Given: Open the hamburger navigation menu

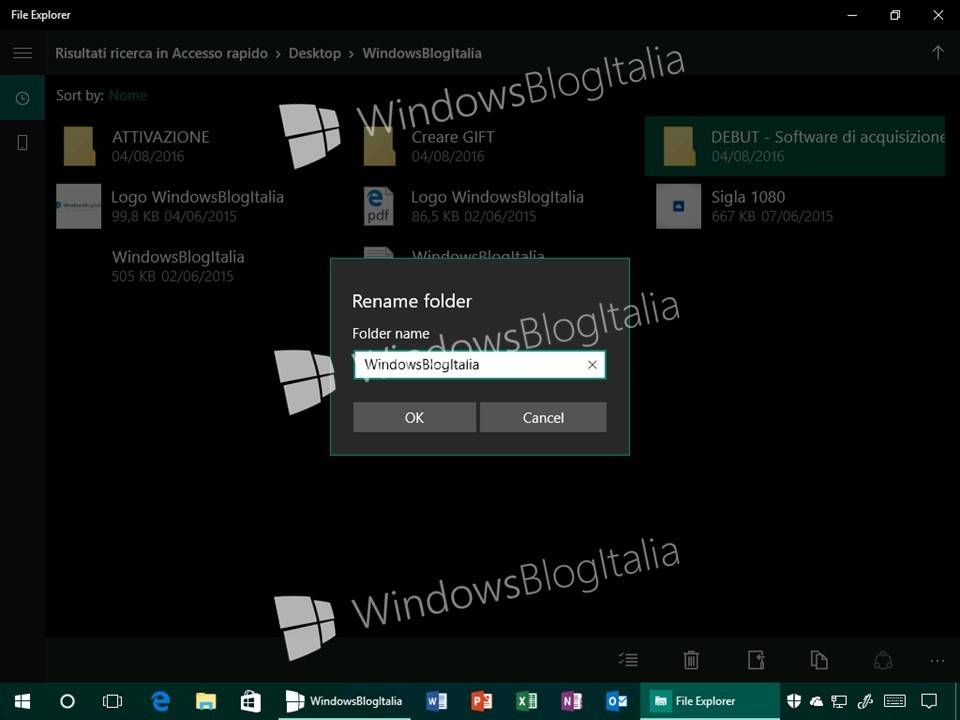Looking at the screenshot, I should (22, 53).
